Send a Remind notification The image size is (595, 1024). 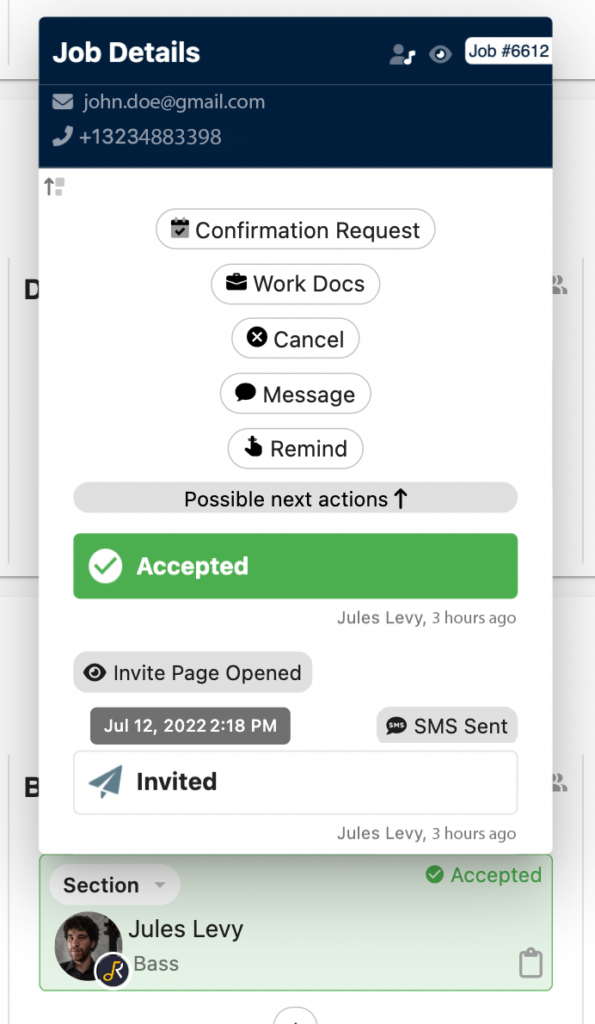pos(295,449)
